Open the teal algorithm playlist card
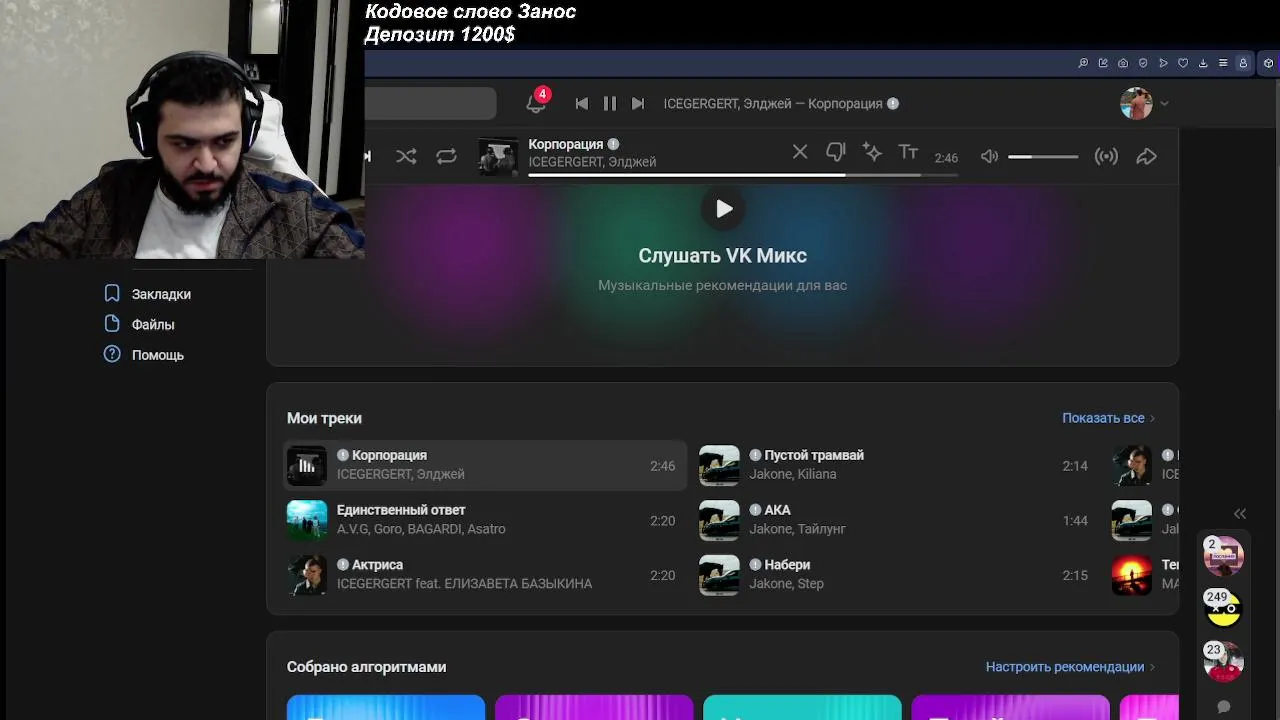This screenshot has height=720, width=1280. [802, 707]
